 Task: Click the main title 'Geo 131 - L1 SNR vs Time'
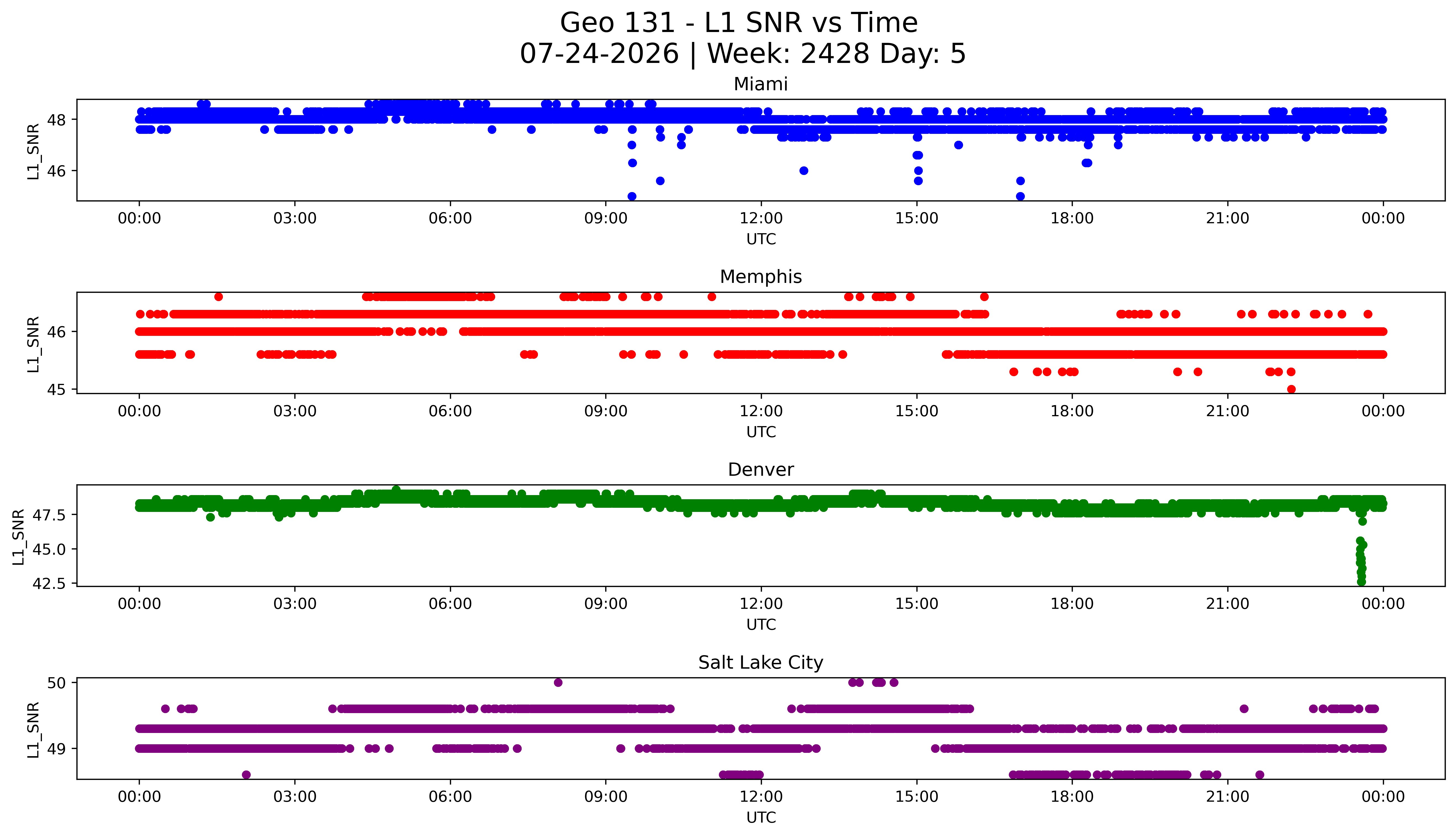[739, 23]
